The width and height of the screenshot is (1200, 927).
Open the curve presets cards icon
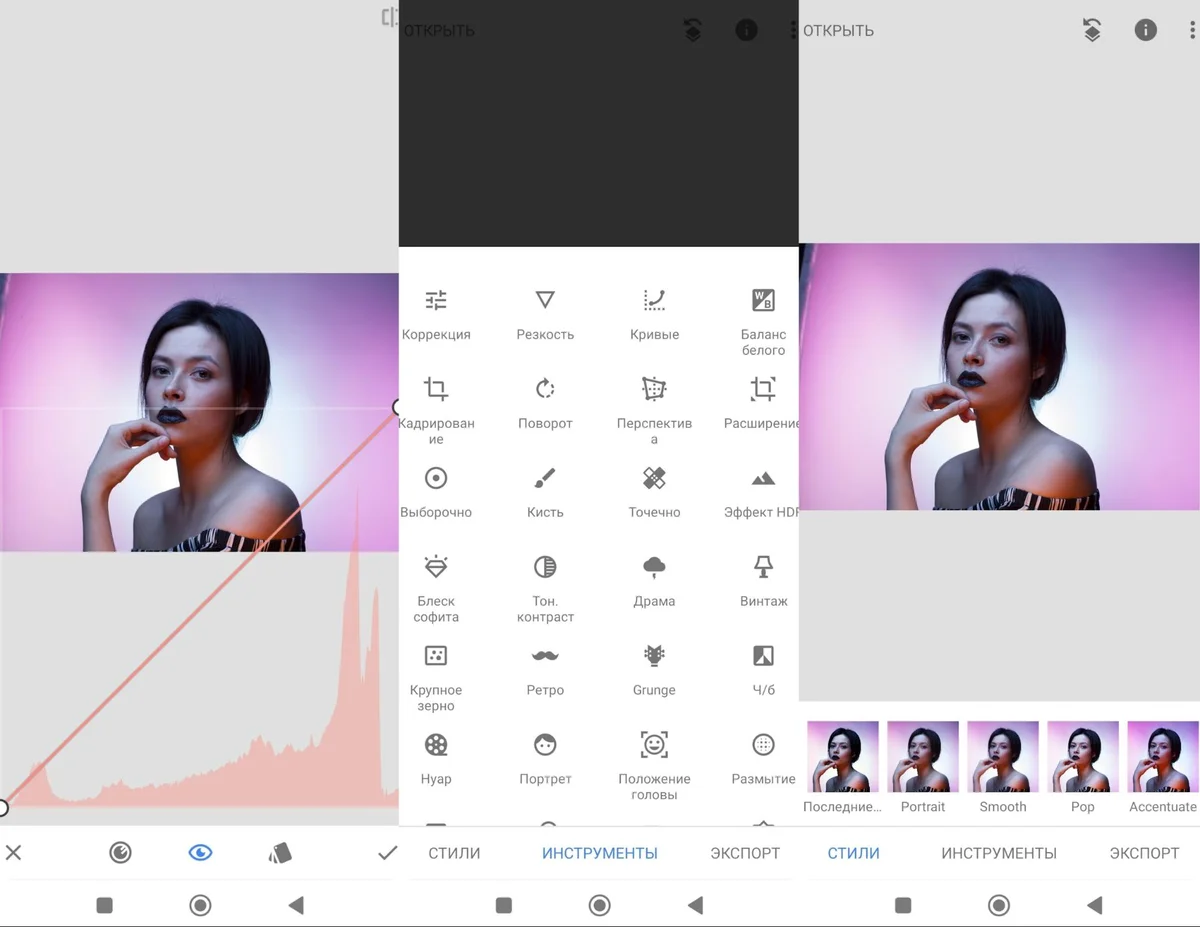pos(280,853)
